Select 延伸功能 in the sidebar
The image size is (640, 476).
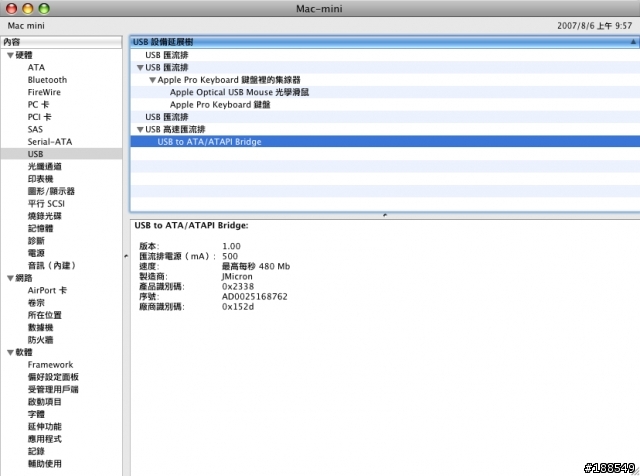point(45,427)
